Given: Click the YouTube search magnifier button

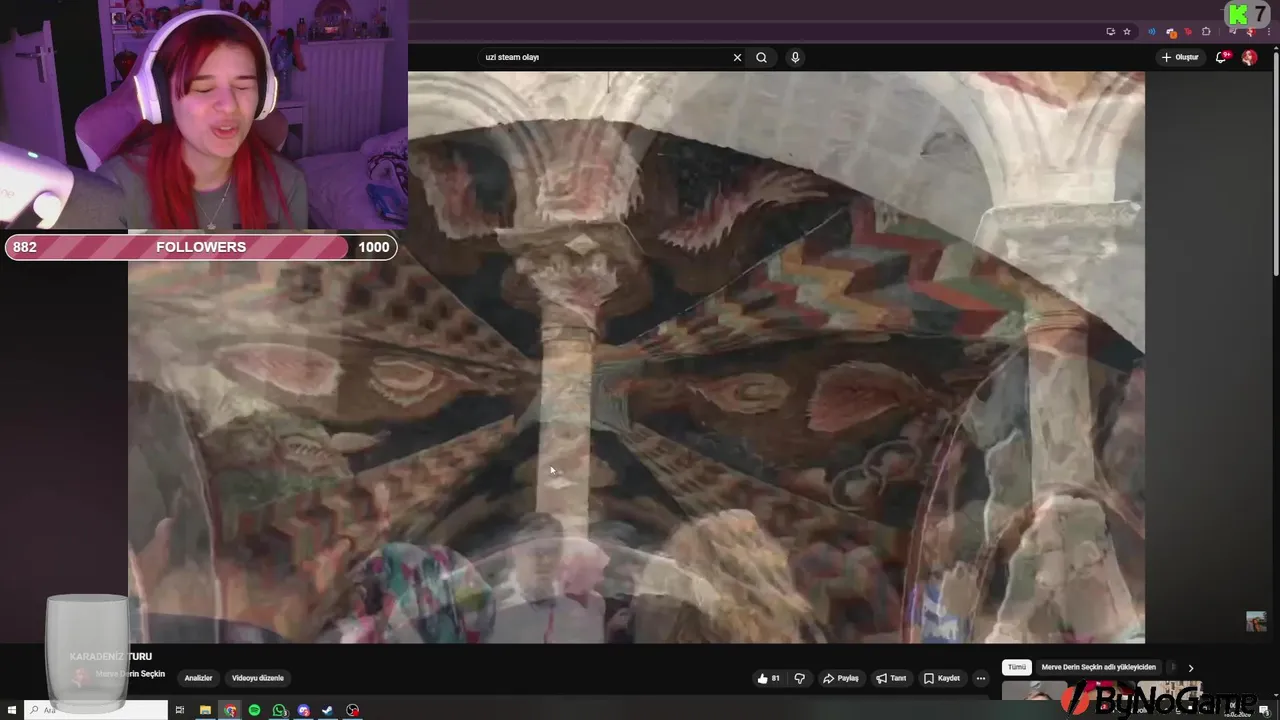Looking at the screenshot, I should (x=761, y=57).
